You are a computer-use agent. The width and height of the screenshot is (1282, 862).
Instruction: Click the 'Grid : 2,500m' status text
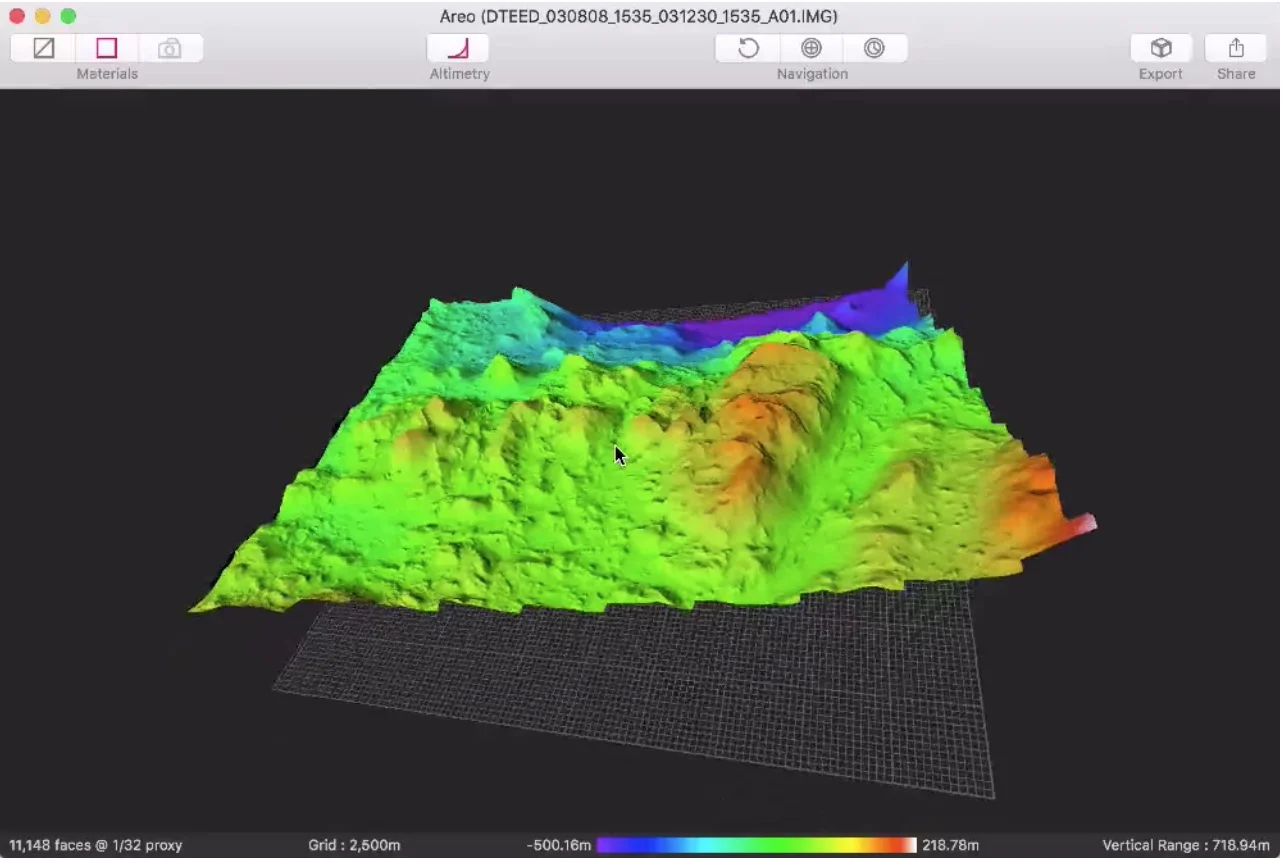click(x=354, y=846)
